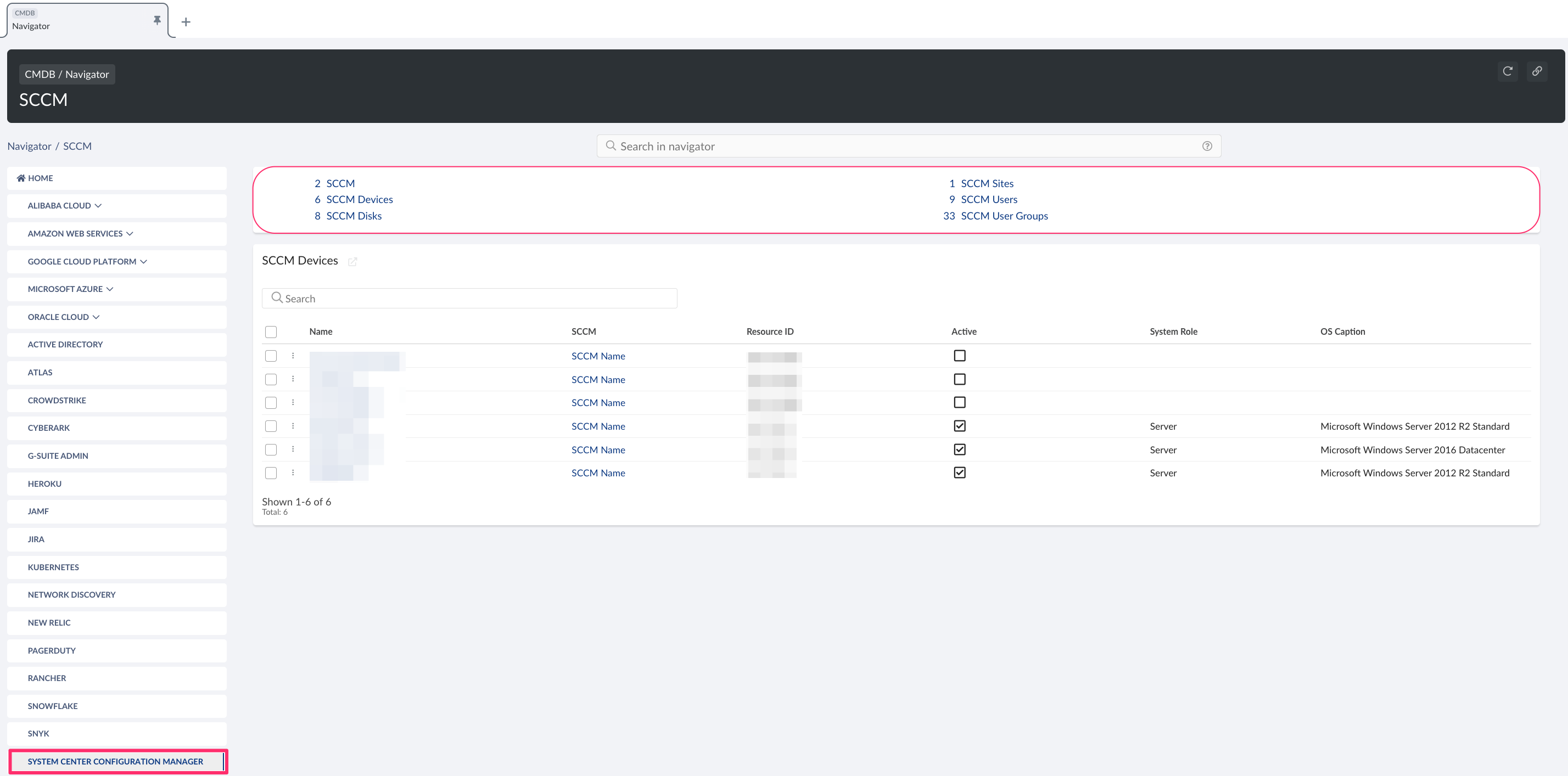Screen dimensions: 1568x776
Task: Open SCCM Disks from the summary panel
Action: pos(354,216)
